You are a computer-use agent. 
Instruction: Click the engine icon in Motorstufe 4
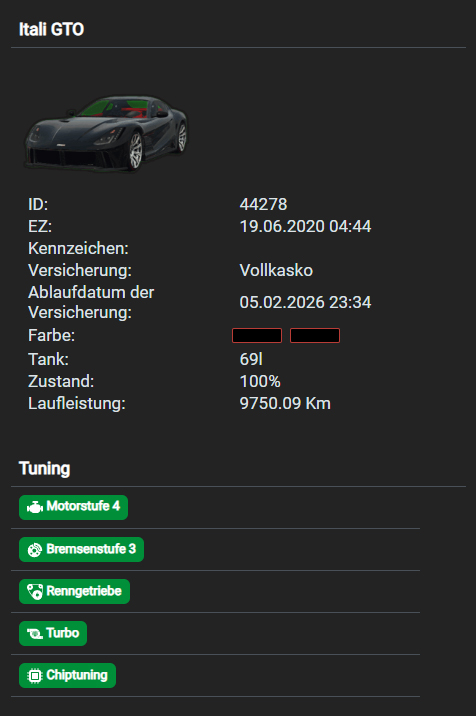click(35, 507)
